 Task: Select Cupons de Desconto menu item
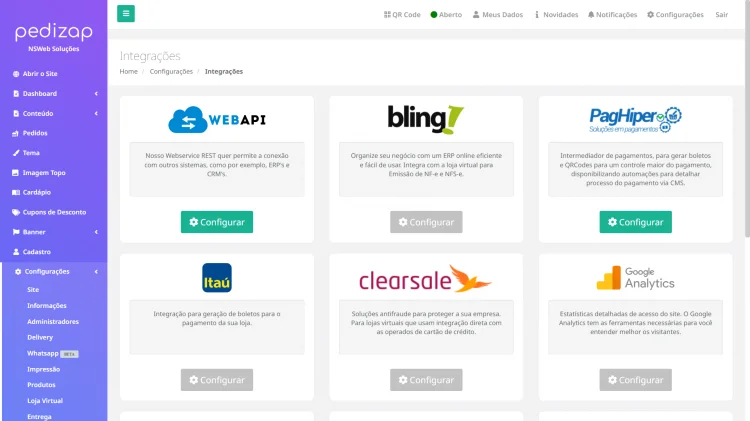point(54,212)
